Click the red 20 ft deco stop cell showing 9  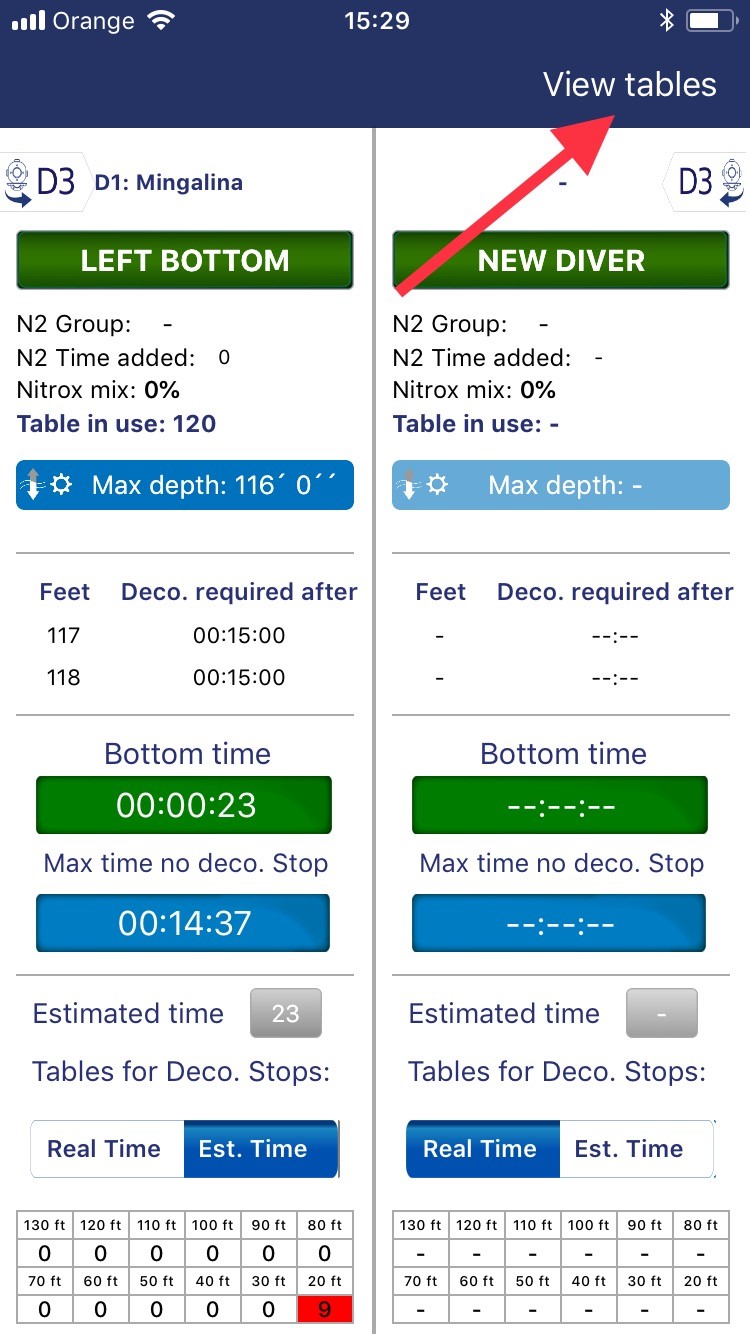[x=326, y=1309]
